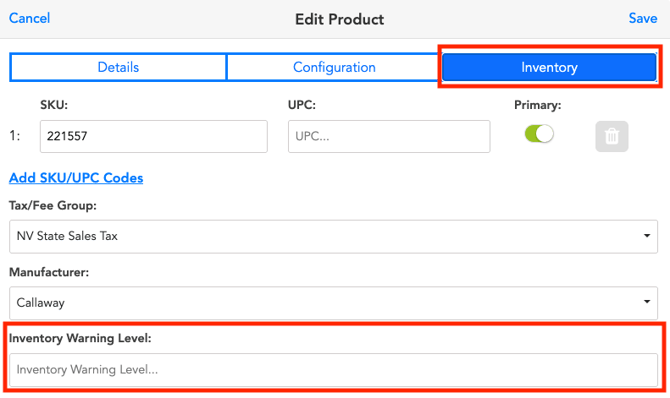Switch to the Configuration tab

334,67
